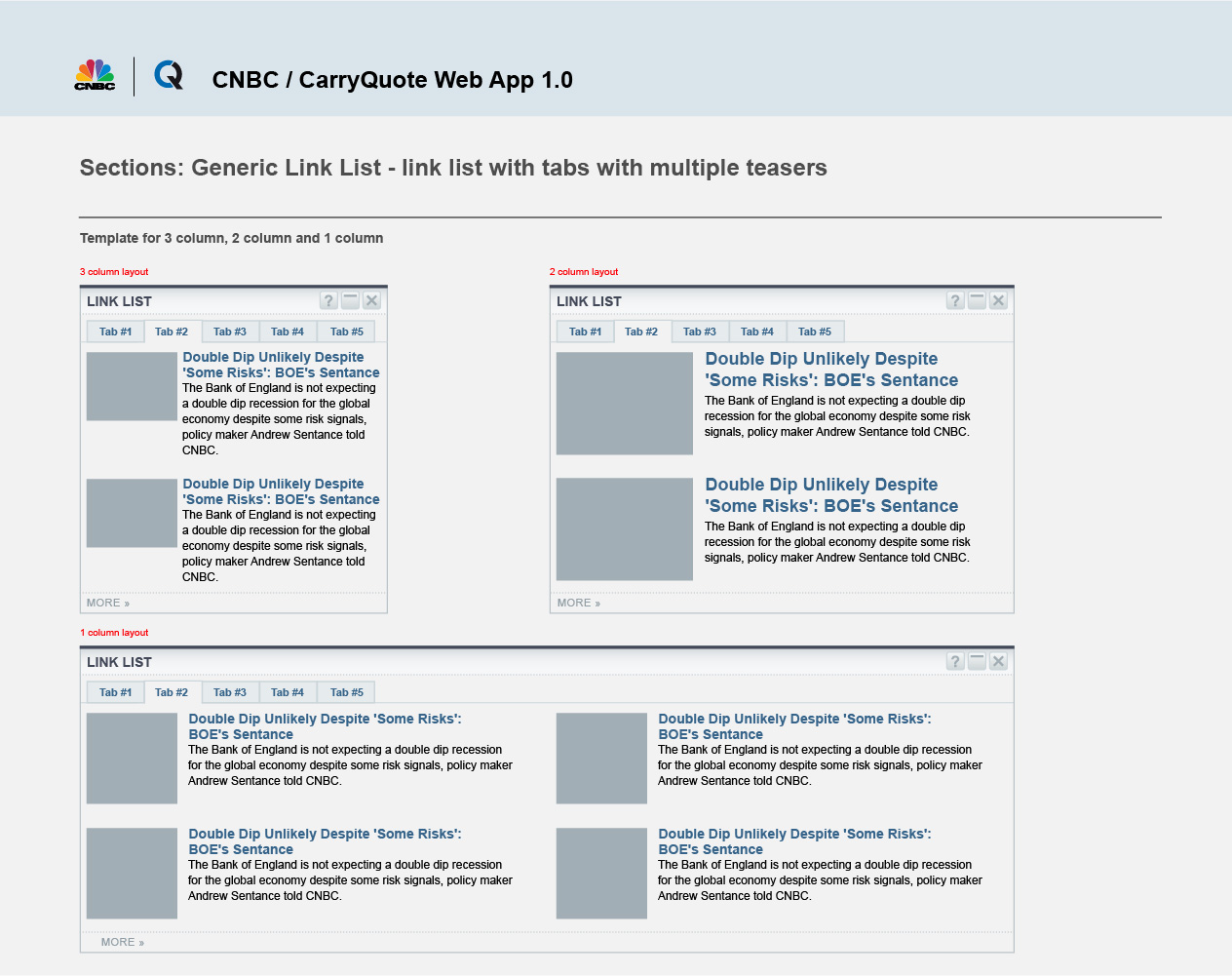
Task: Open first Double Dip headline in 2 column panel
Action: 831,370
